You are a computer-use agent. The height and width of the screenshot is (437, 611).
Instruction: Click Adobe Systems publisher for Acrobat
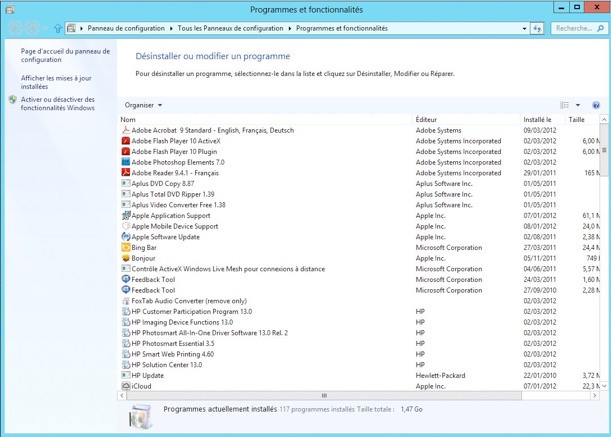point(438,130)
